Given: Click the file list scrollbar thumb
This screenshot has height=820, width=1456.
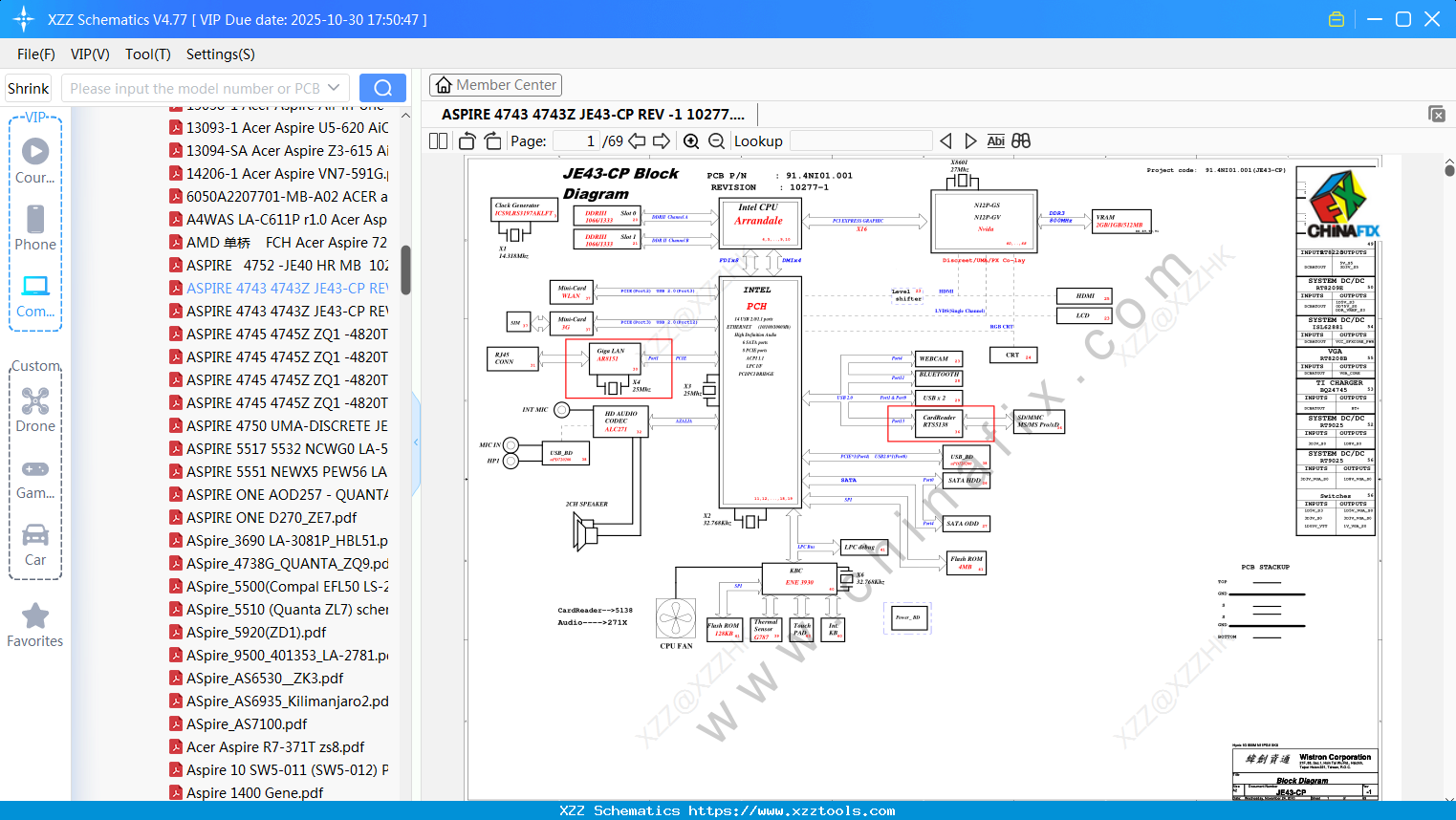Looking at the screenshot, I should pos(405,270).
